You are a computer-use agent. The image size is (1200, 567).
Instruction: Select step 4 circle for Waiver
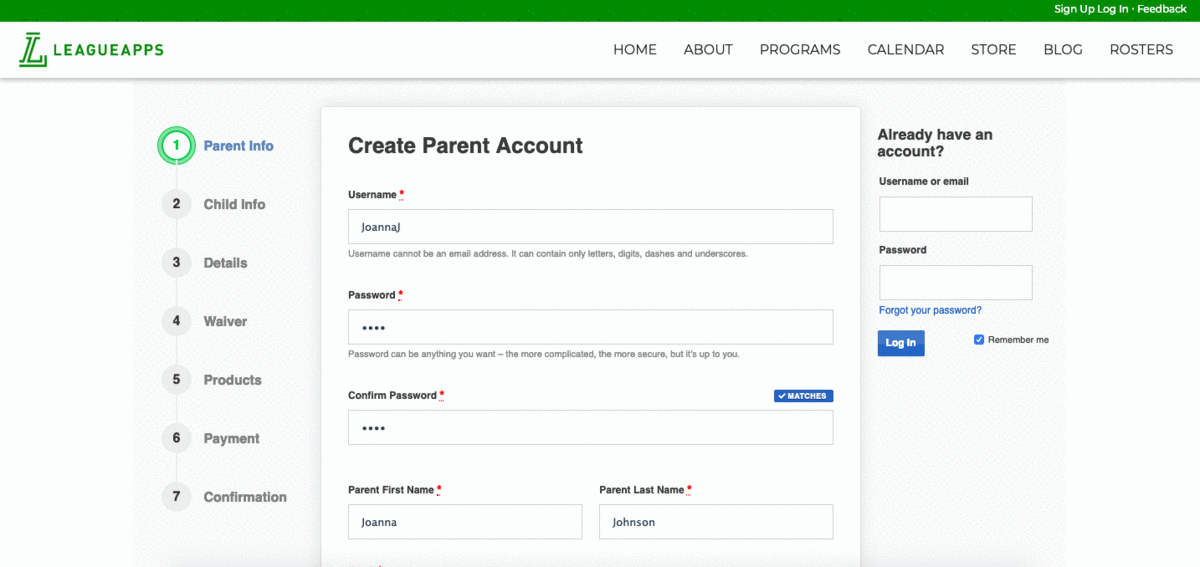[176, 321]
